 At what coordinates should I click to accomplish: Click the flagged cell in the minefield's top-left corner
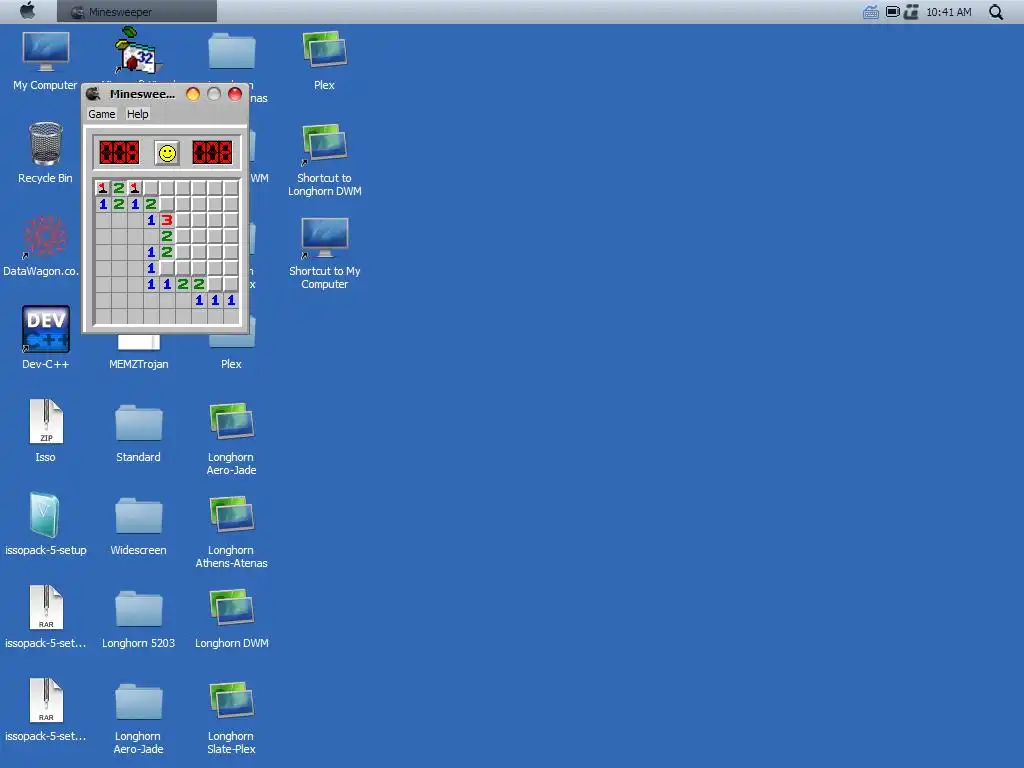tap(103, 188)
